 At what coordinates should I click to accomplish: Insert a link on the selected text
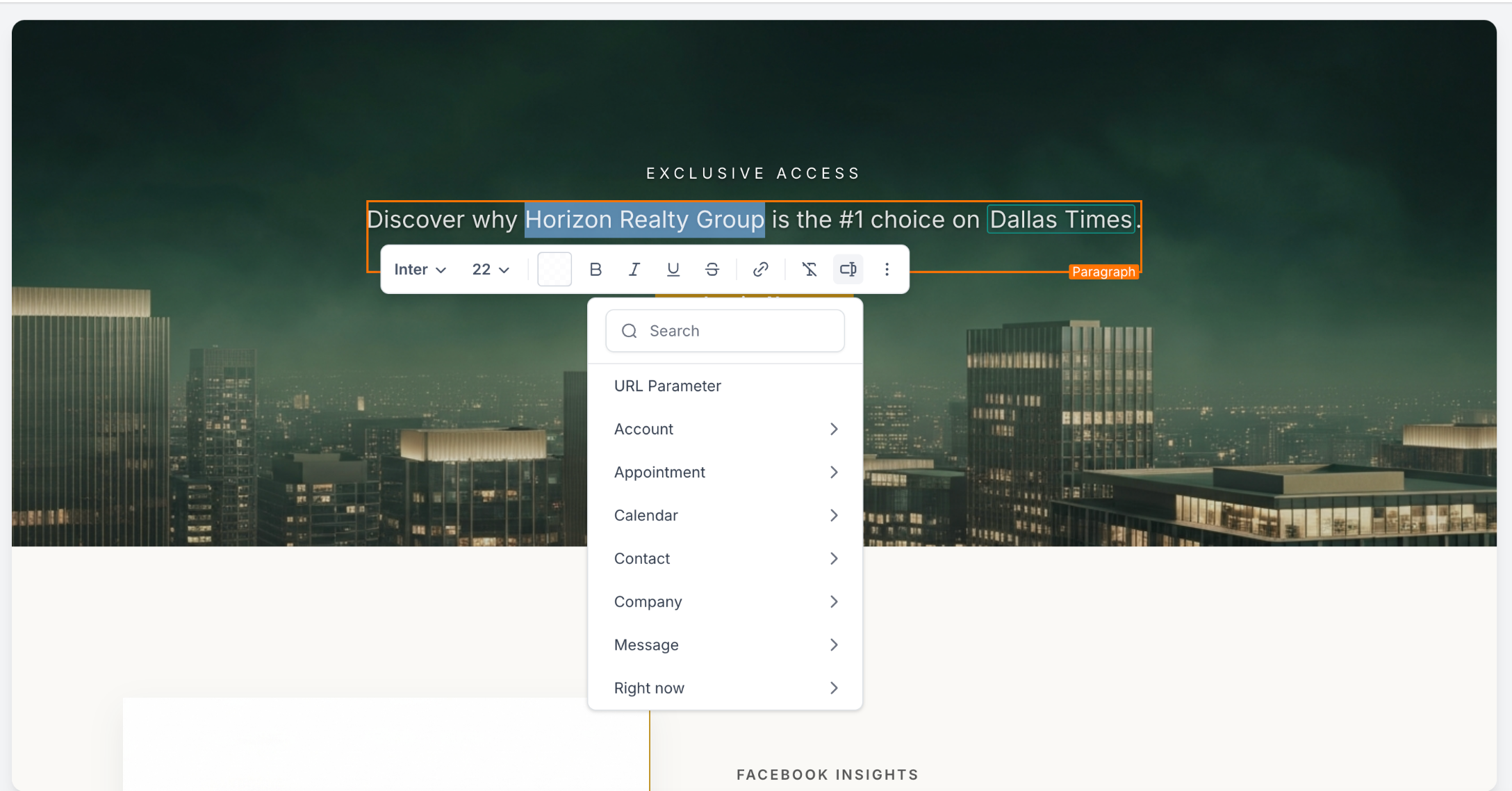click(761, 270)
